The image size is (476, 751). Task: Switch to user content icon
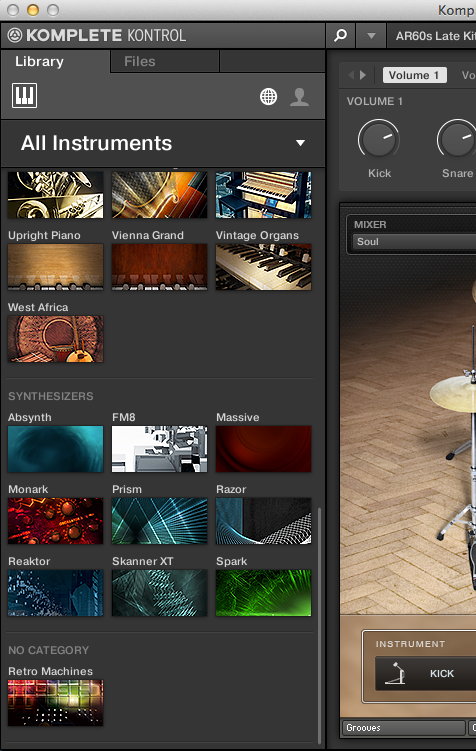pyautogui.click(x=300, y=96)
